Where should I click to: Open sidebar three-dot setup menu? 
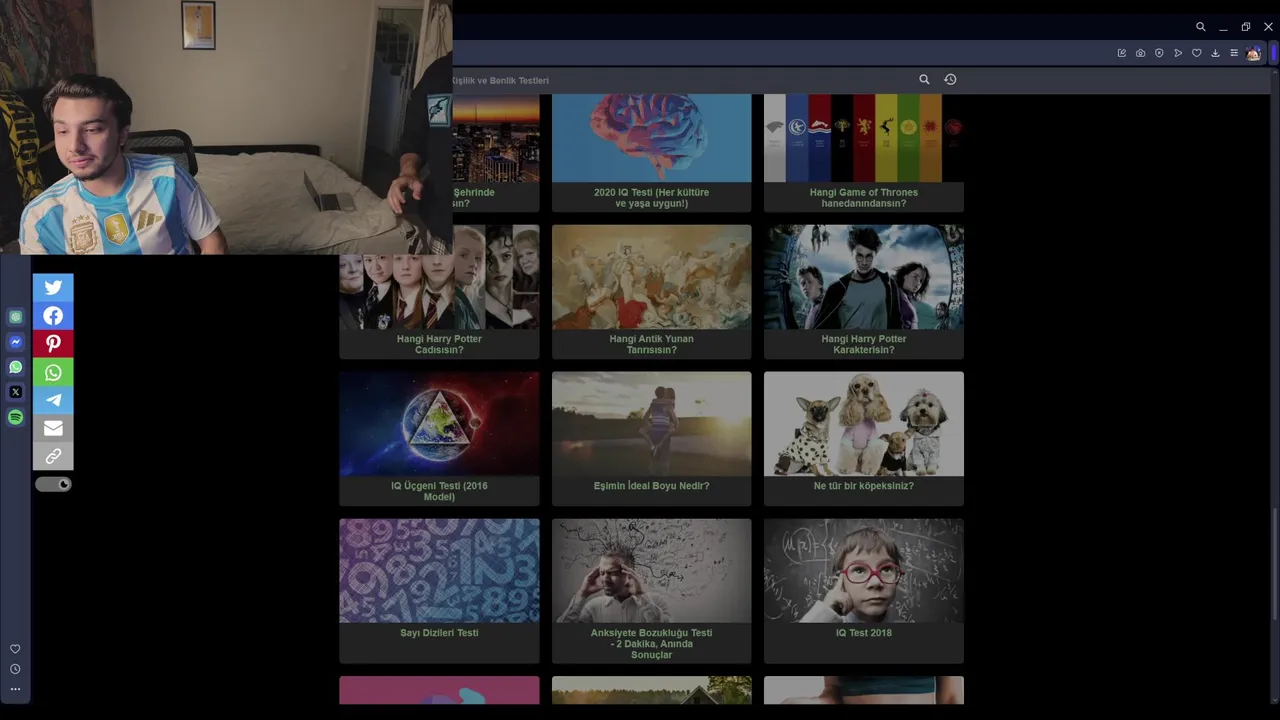click(15, 689)
